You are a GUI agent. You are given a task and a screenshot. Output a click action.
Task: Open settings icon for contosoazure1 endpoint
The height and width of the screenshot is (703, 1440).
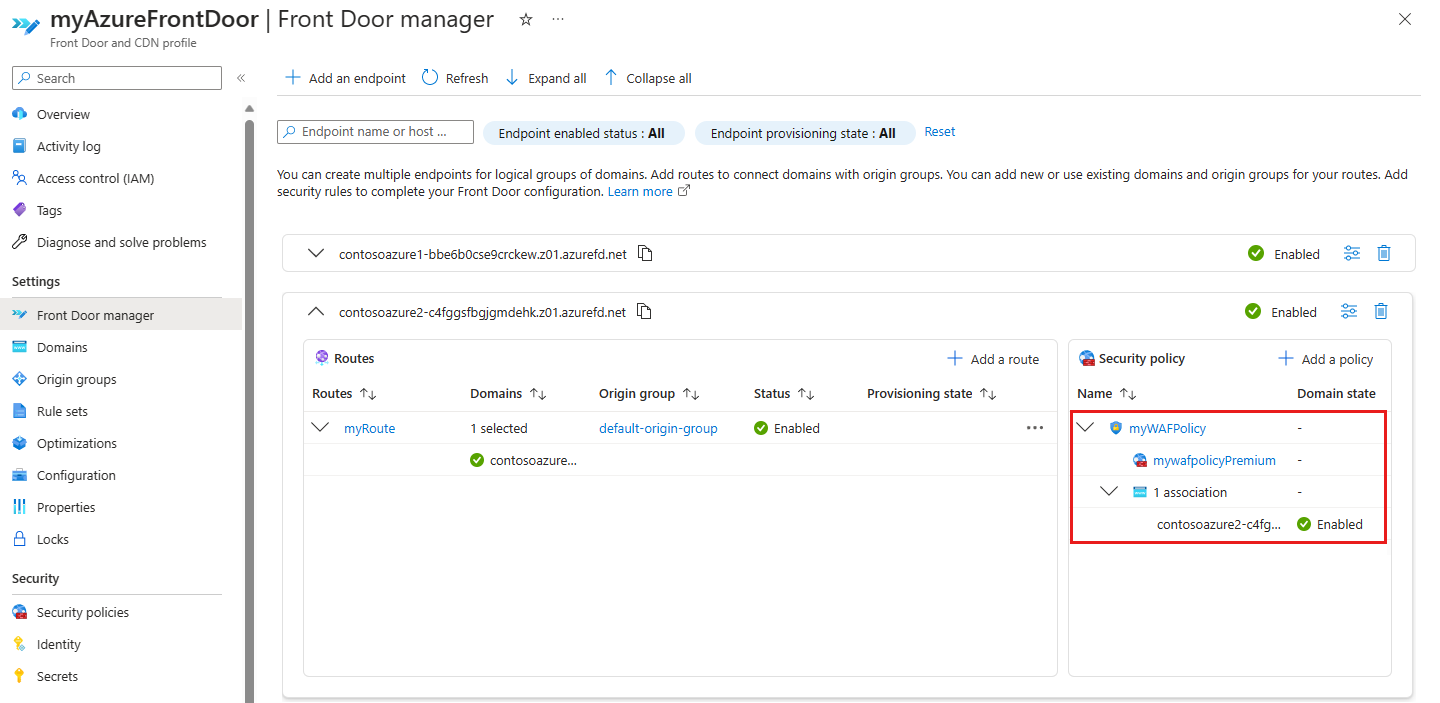1352,254
